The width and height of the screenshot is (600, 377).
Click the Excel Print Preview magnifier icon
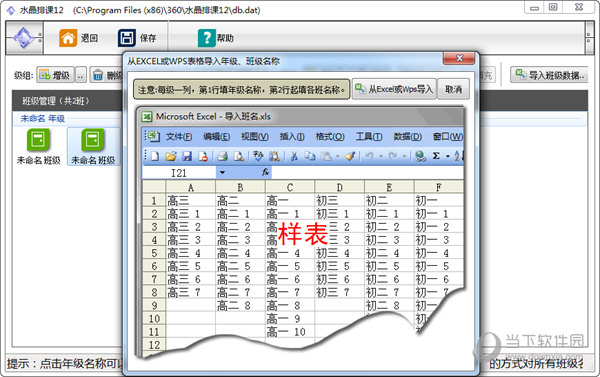(x=239, y=156)
